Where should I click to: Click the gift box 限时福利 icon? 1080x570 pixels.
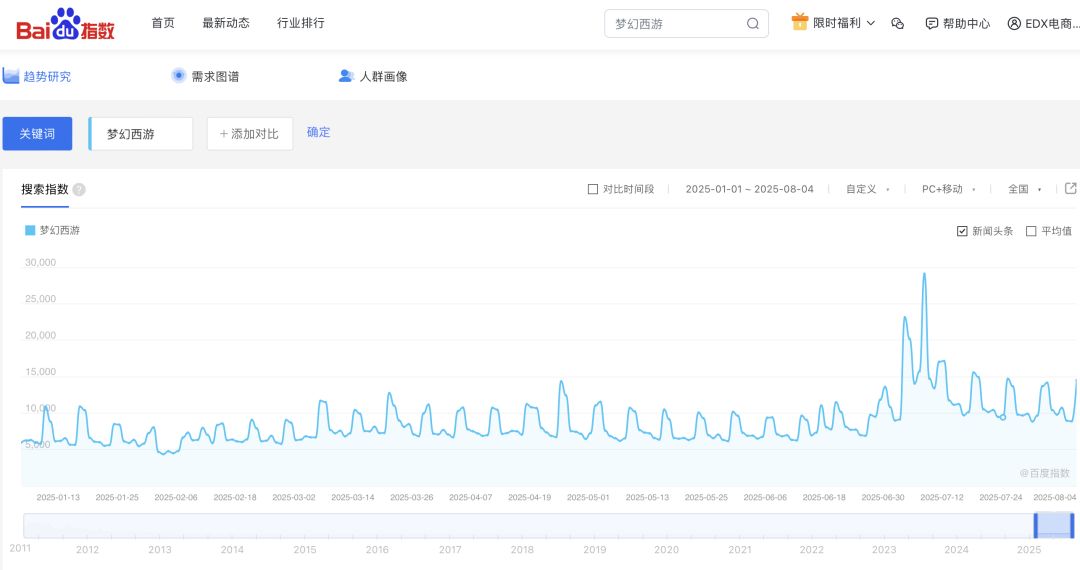coord(800,22)
